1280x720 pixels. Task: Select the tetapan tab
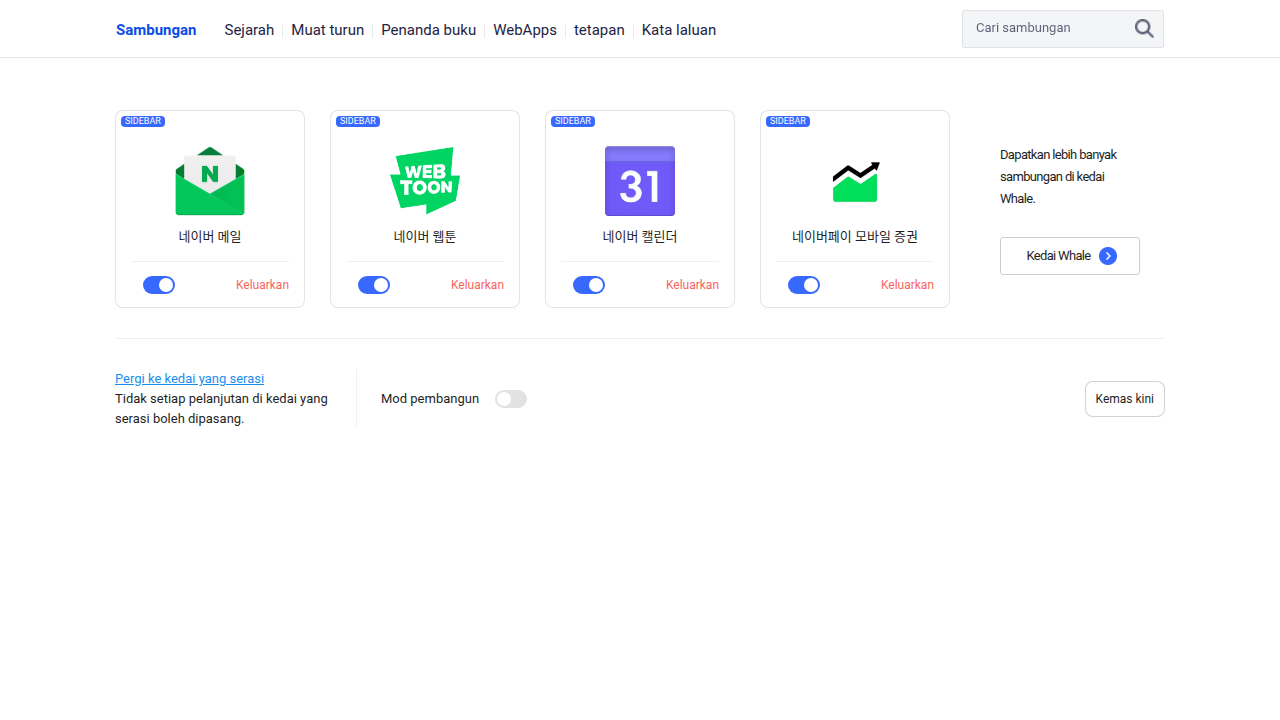(x=599, y=30)
